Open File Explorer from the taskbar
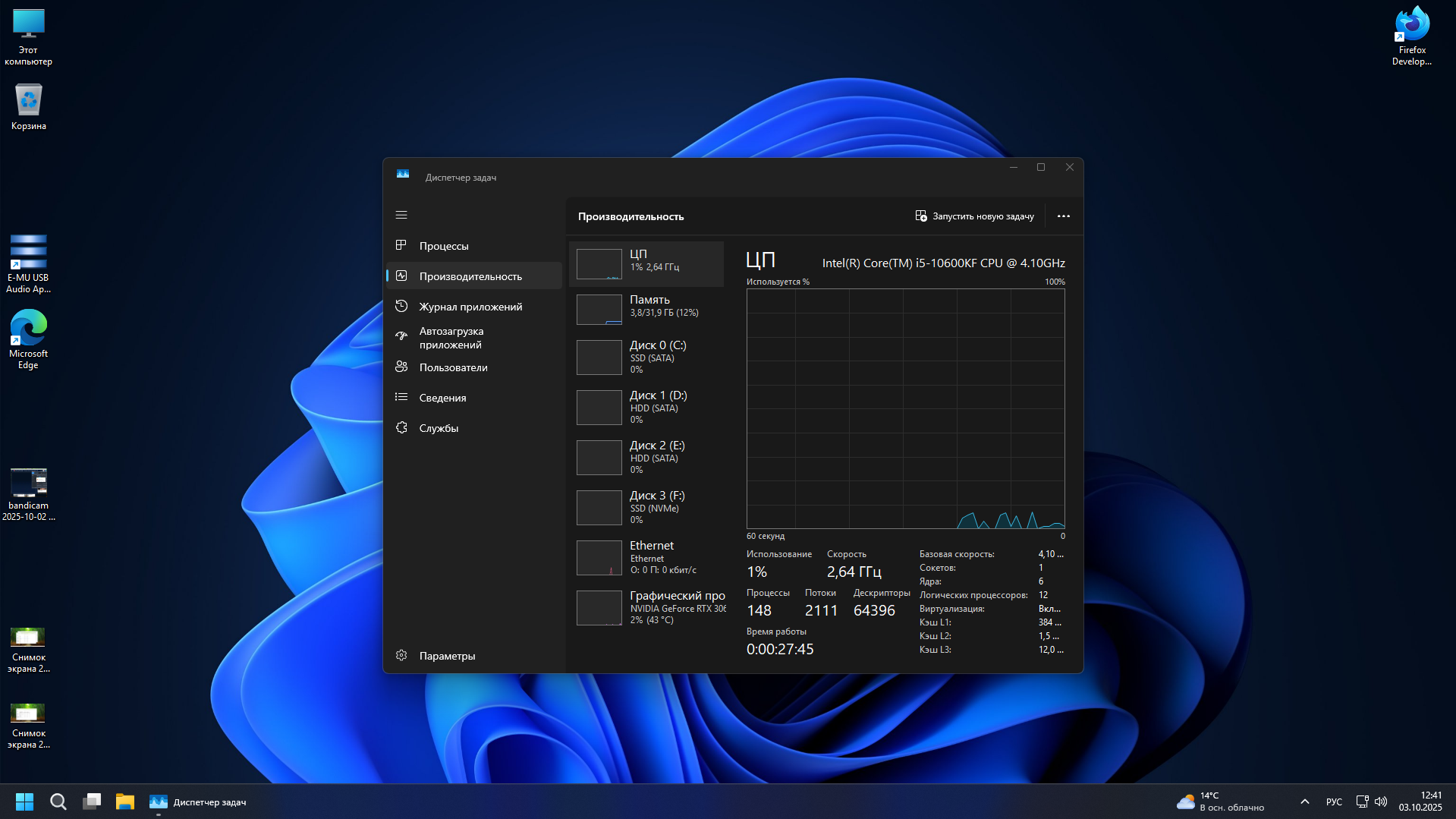The height and width of the screenshot is (819, 1456). coord(125,802)
